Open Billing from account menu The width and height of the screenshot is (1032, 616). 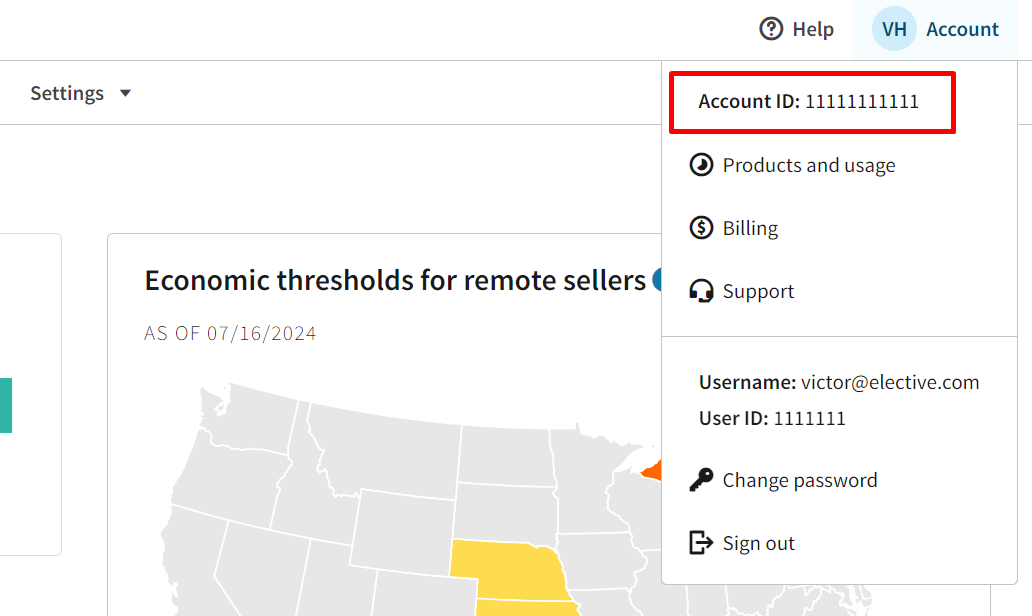coord(750,228)
